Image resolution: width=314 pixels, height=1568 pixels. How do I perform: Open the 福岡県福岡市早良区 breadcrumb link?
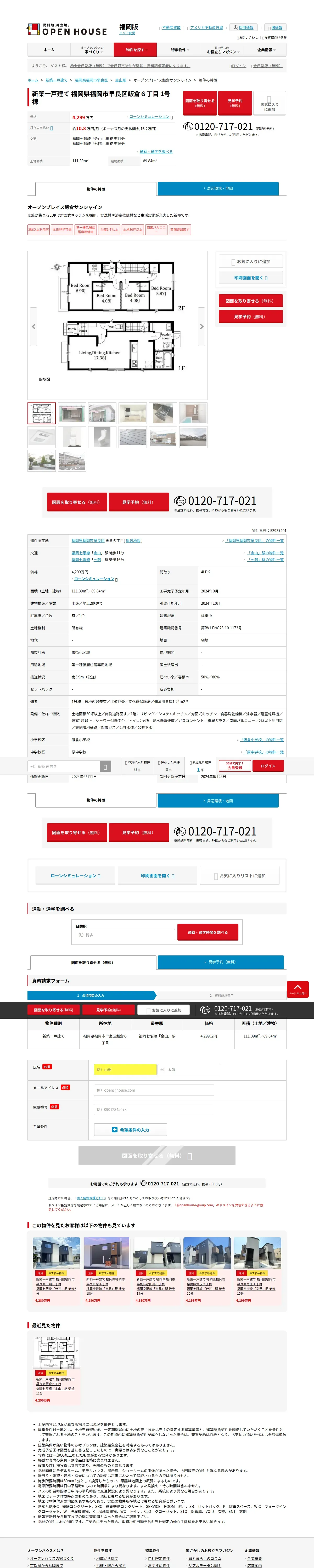click(92, 80)
